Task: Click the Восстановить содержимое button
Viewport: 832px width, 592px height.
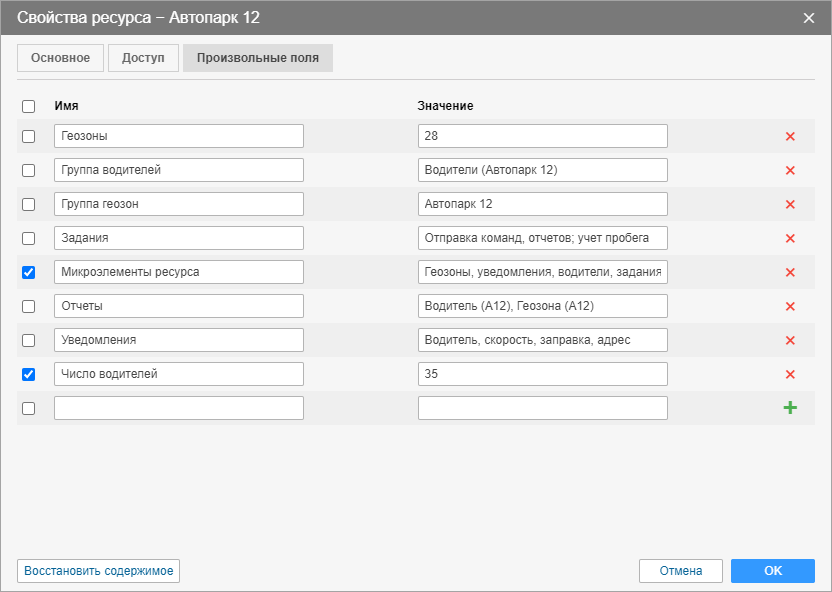Action: [x=98, y=571]
